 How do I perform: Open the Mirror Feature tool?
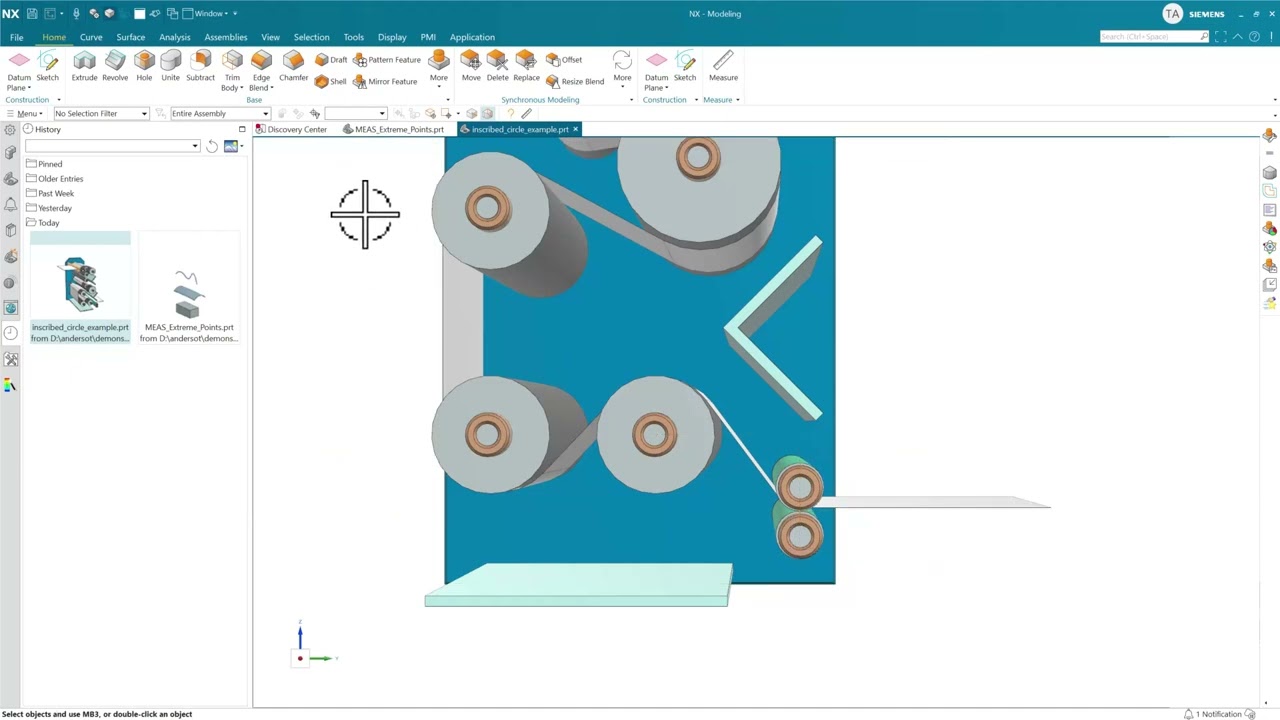pos(385,82)
